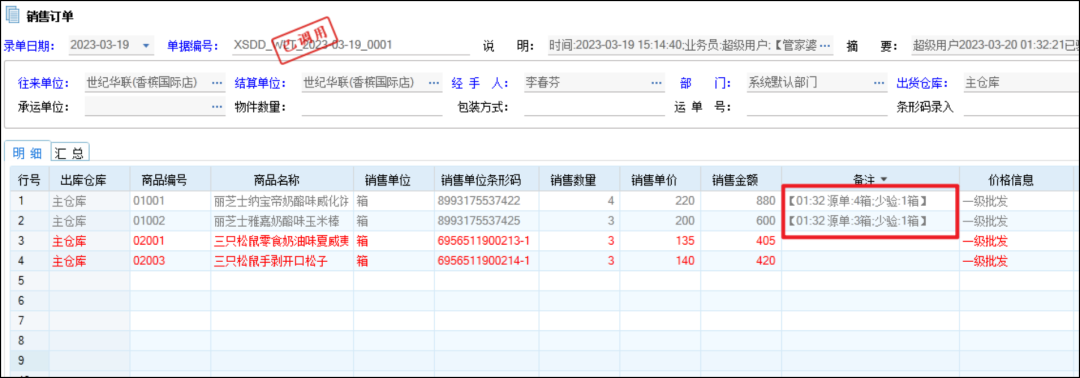1080x378 pixels.
Task: Click unit price 220 cell
Action: click(660, 202)
